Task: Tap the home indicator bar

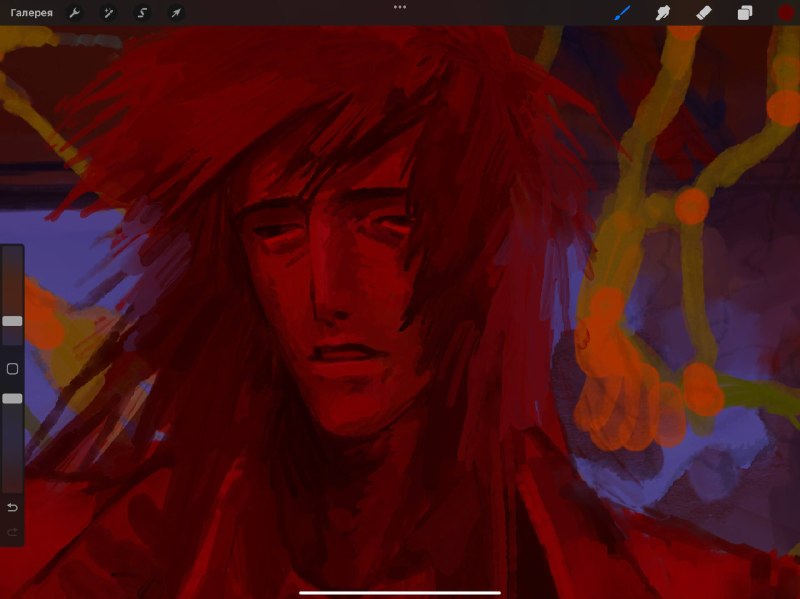Action: pos(399,593)
